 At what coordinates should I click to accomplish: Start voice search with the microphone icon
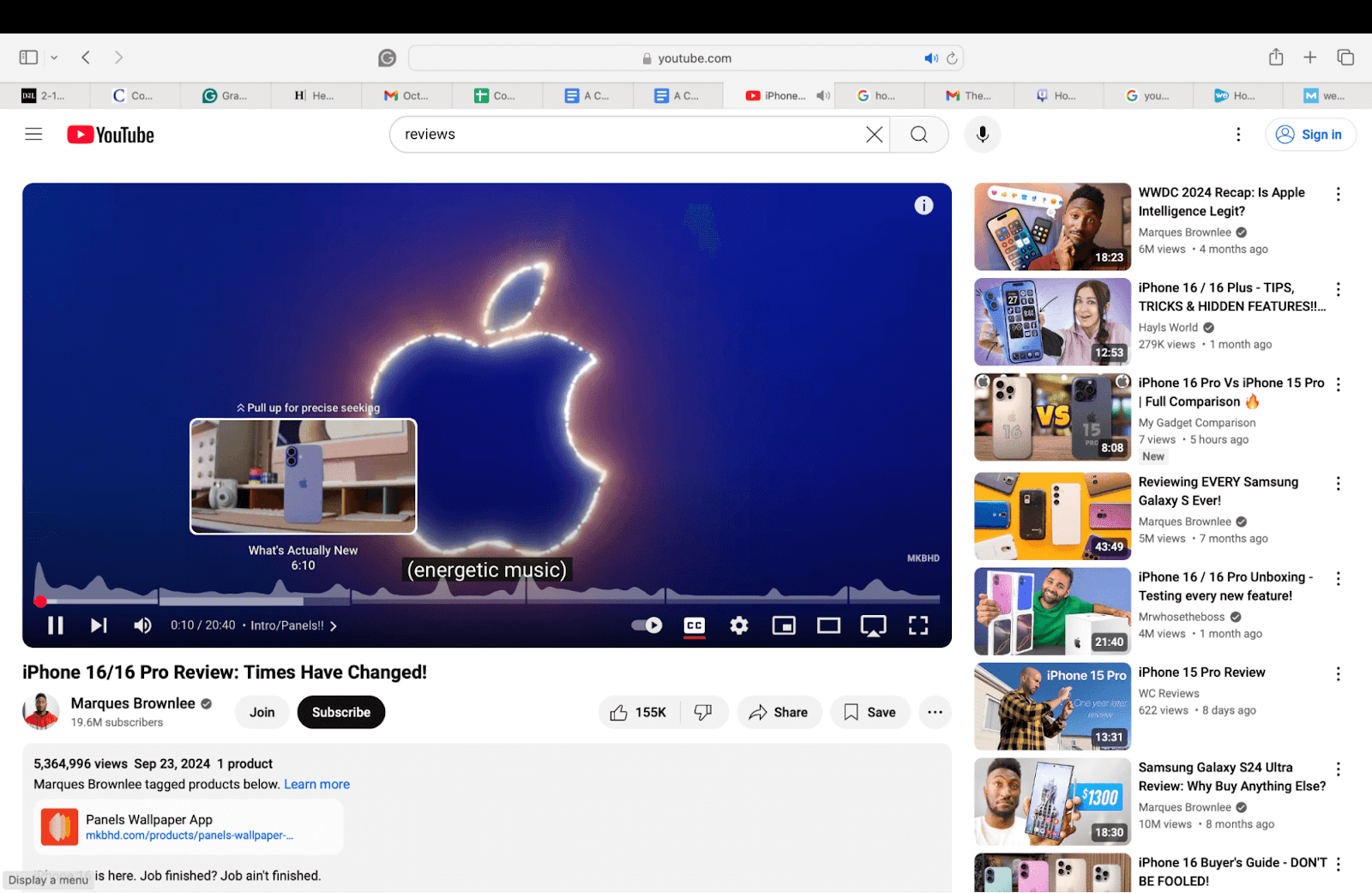click(983, 135)
